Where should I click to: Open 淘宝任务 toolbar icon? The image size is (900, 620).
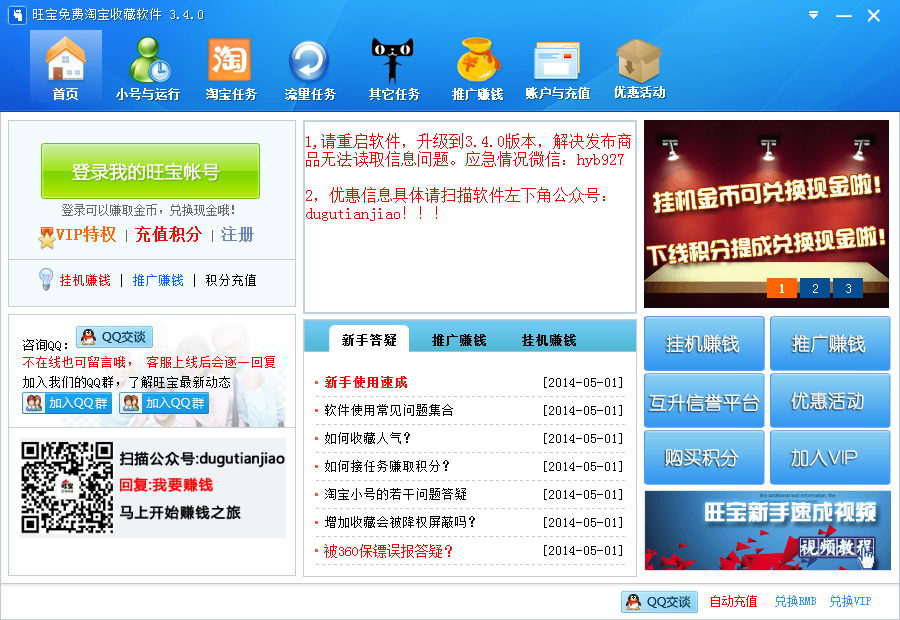pos(231,68)
